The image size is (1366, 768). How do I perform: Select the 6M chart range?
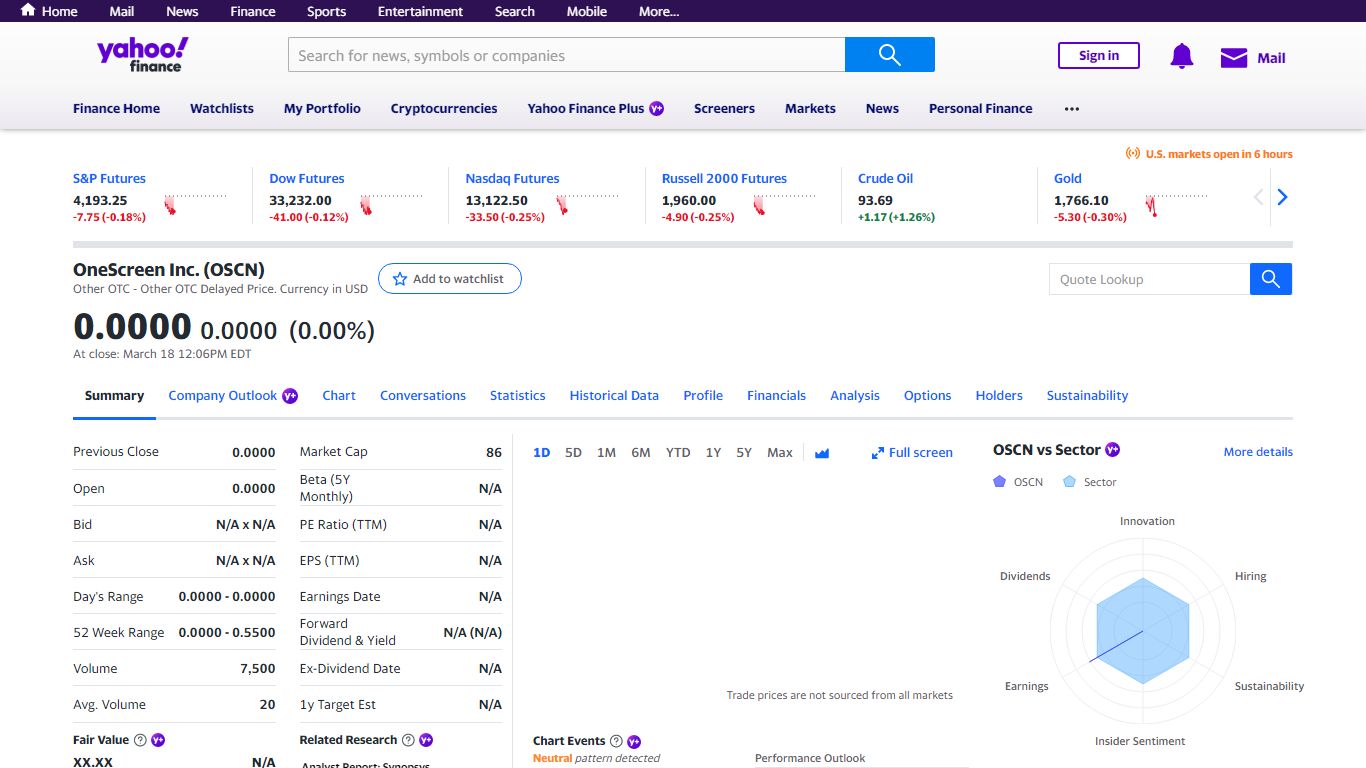[641, 452]
